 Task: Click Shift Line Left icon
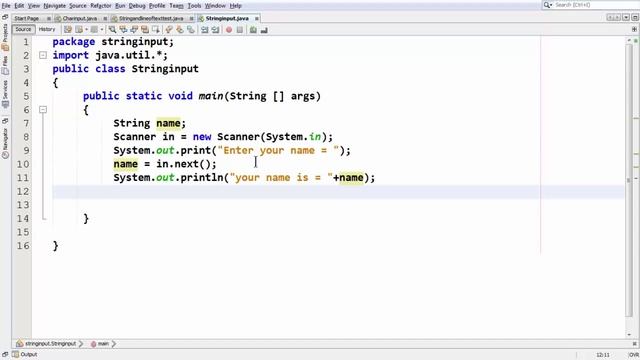pos(204,30)
